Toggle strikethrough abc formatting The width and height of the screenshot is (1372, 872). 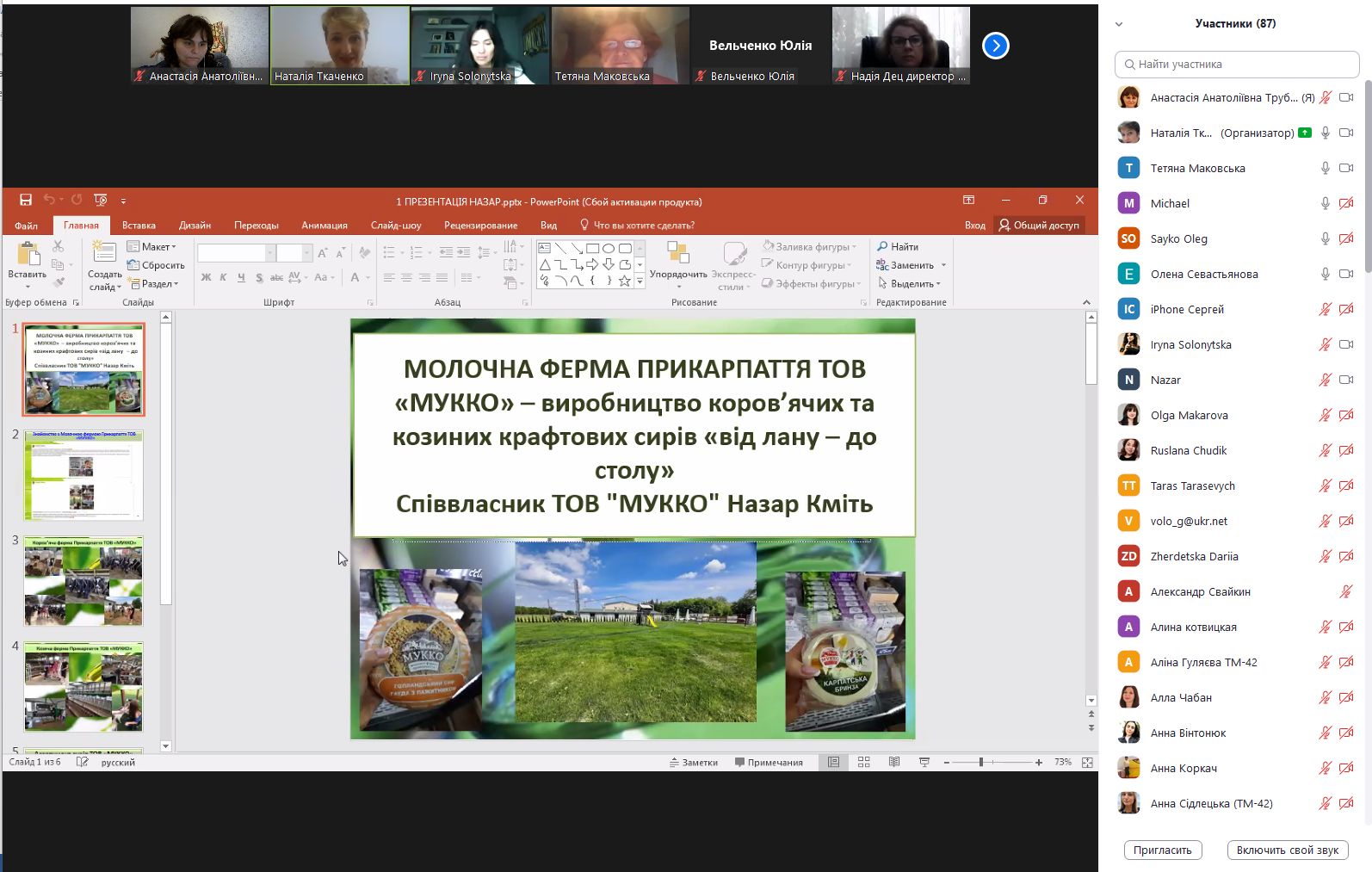tap(276, 277)
